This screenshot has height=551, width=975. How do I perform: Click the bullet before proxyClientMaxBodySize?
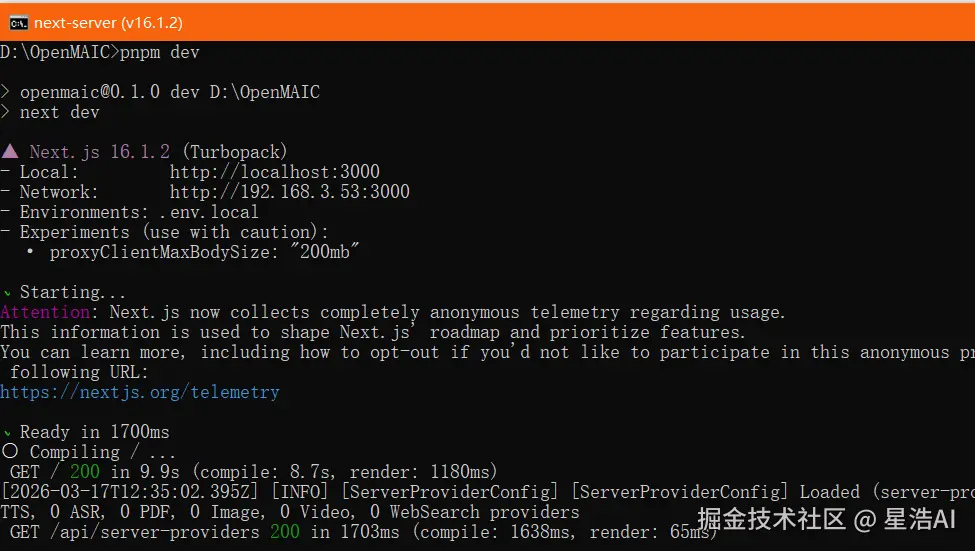click(x=30, y=253)
